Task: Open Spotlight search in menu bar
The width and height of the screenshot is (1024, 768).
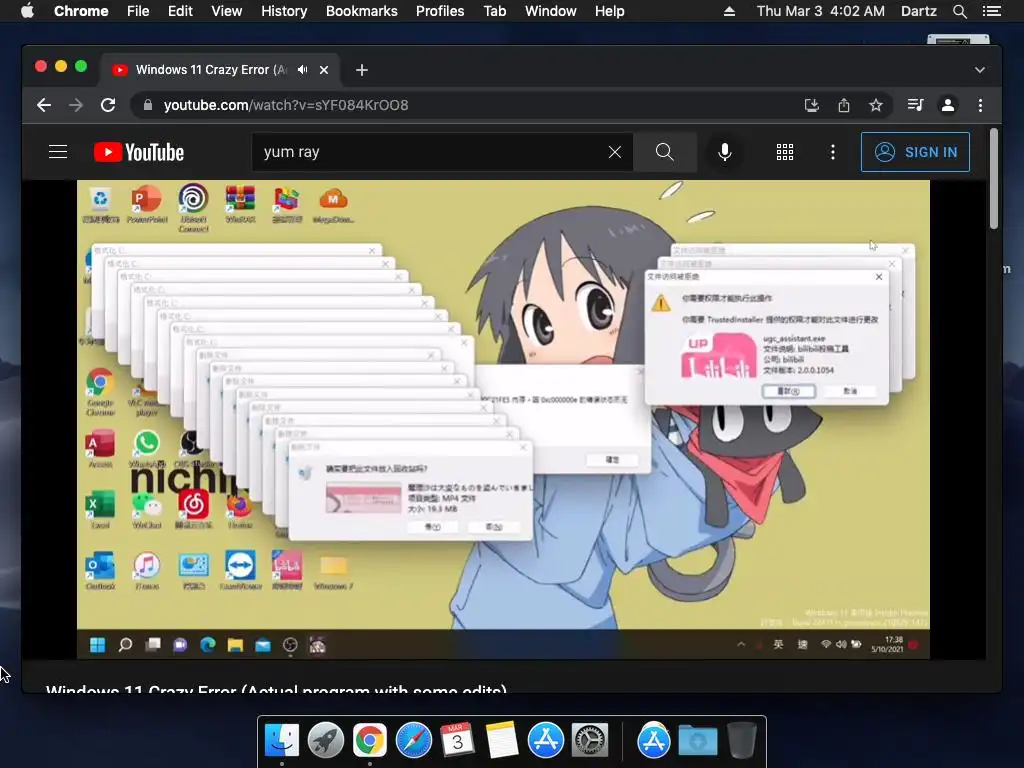Action: [x=959, y=11]
